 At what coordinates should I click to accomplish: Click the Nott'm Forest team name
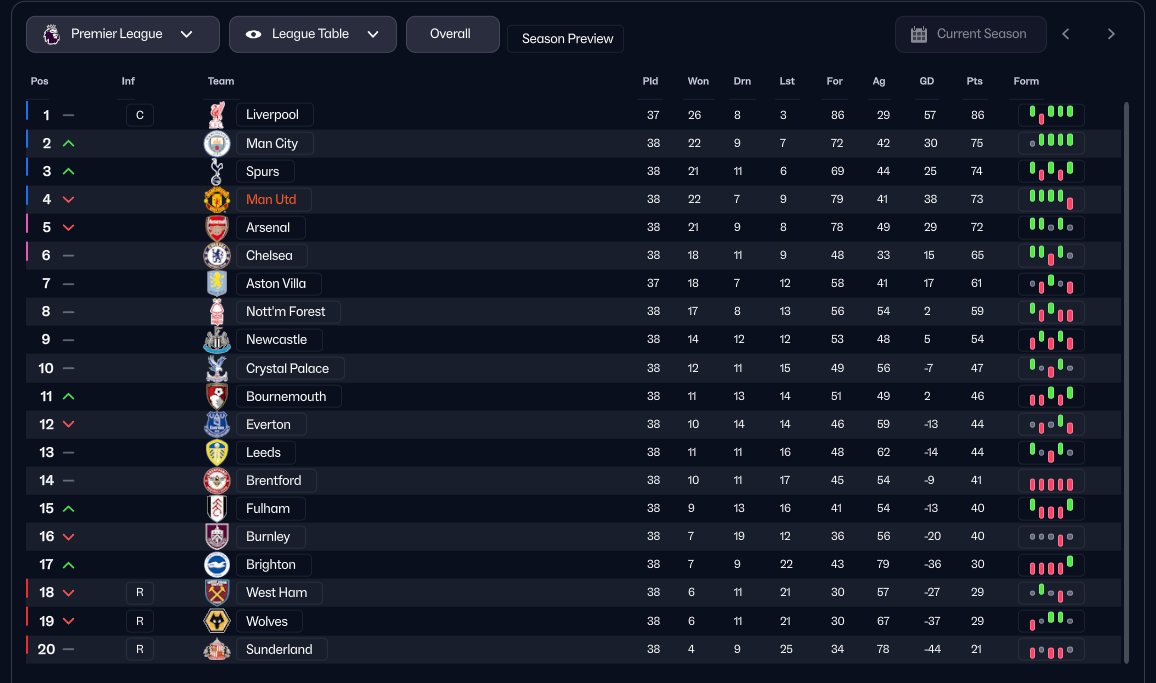(287, 311)
